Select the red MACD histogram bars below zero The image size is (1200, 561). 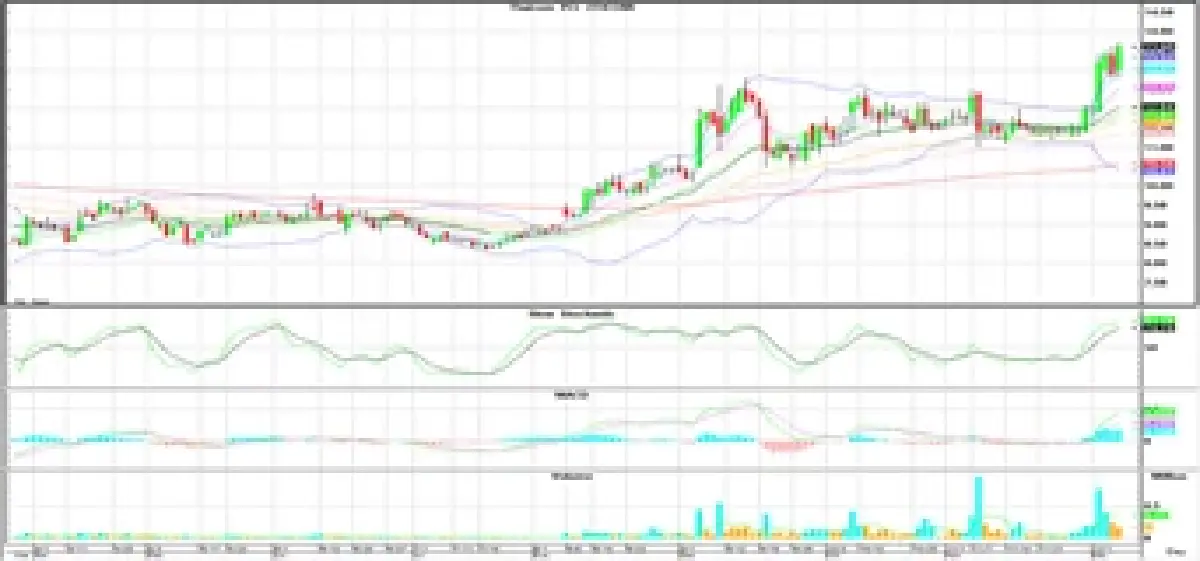(790, 446)
